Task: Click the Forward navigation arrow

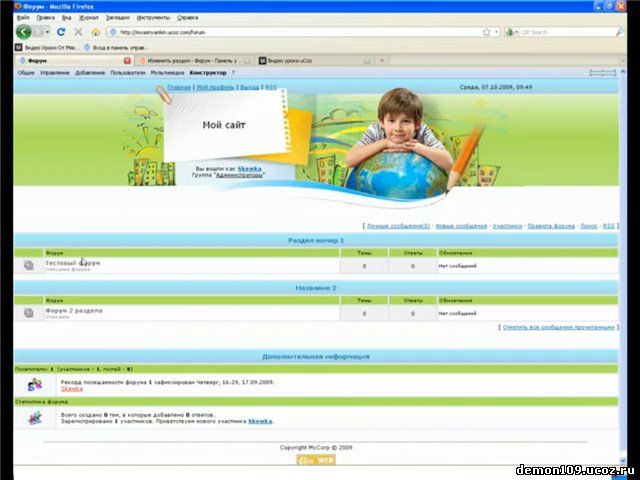Action: tap(38, 32)
